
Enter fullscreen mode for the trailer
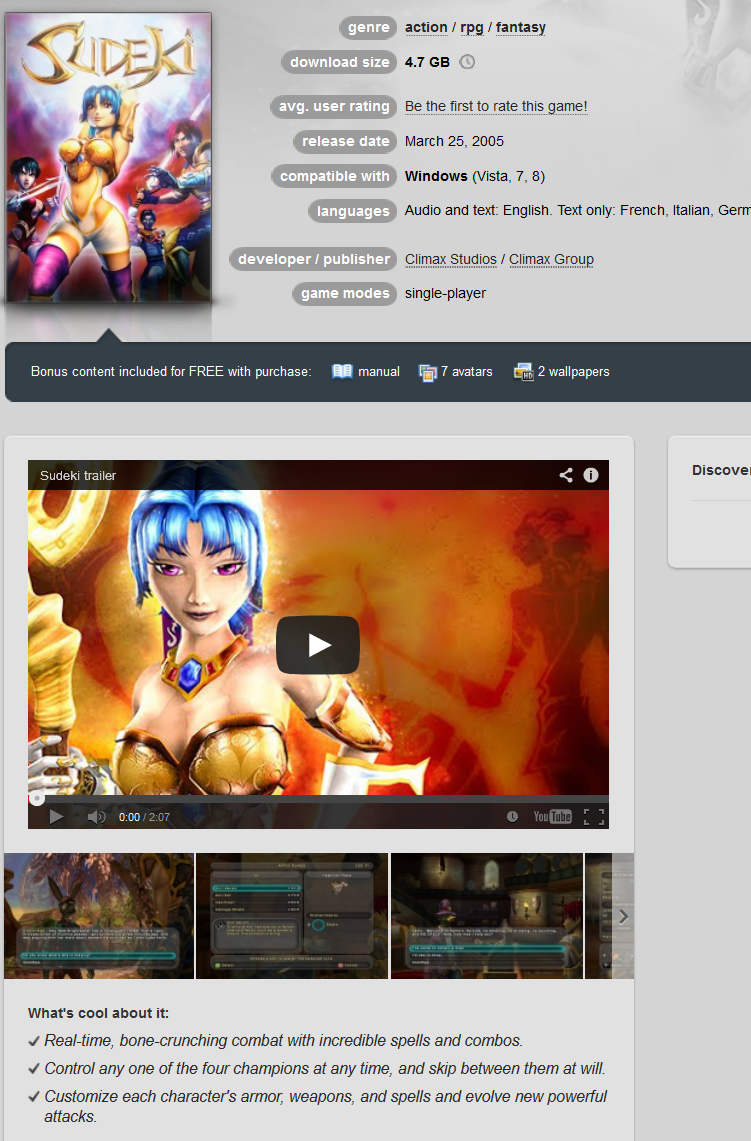click(594, 816)
